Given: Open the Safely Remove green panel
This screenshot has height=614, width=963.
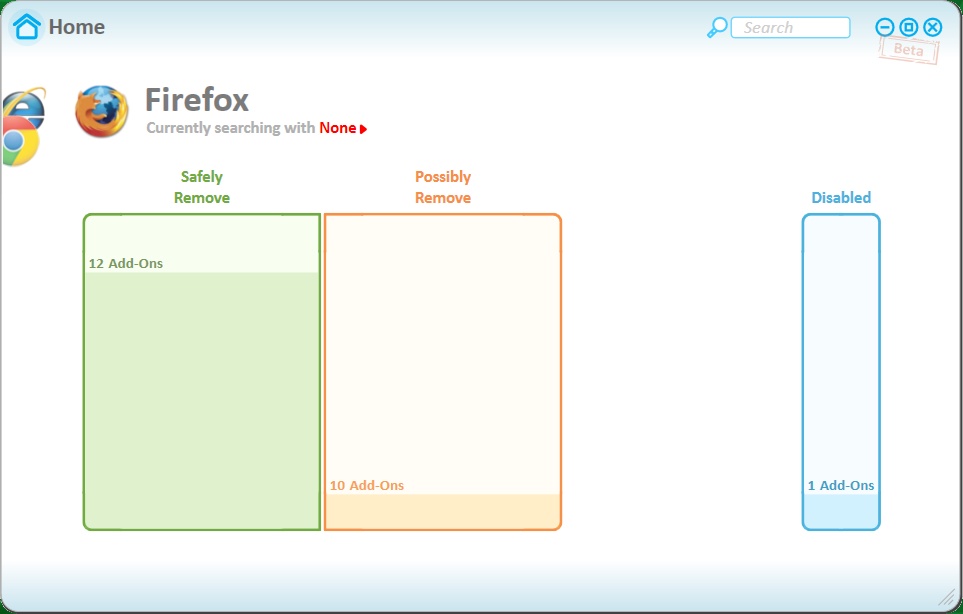Looking at the screenshot, I should [202, 372].
